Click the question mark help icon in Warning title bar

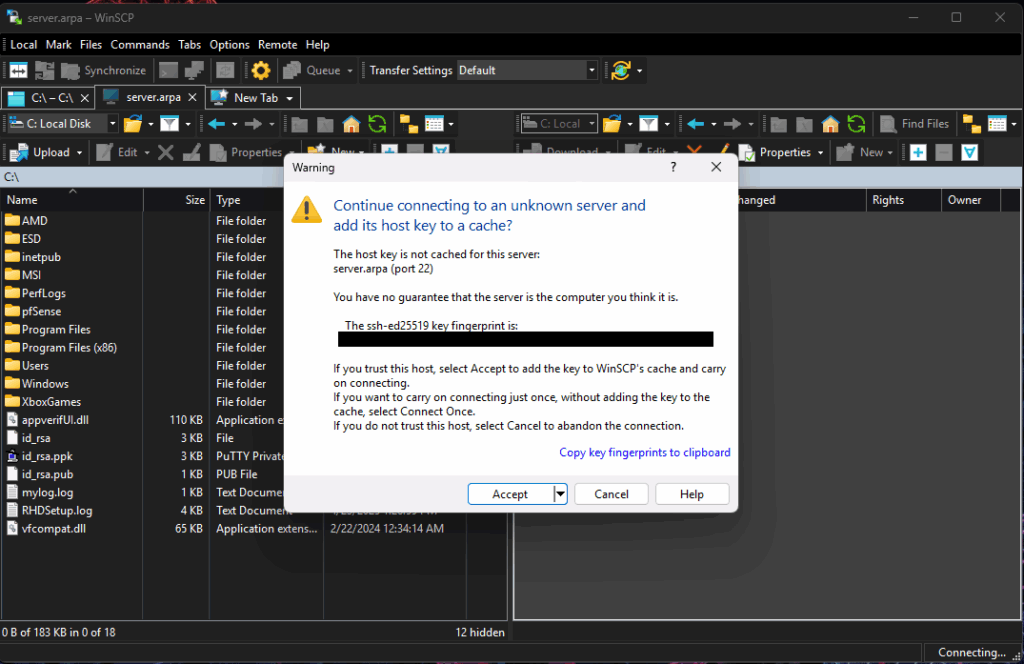[673, 167]
